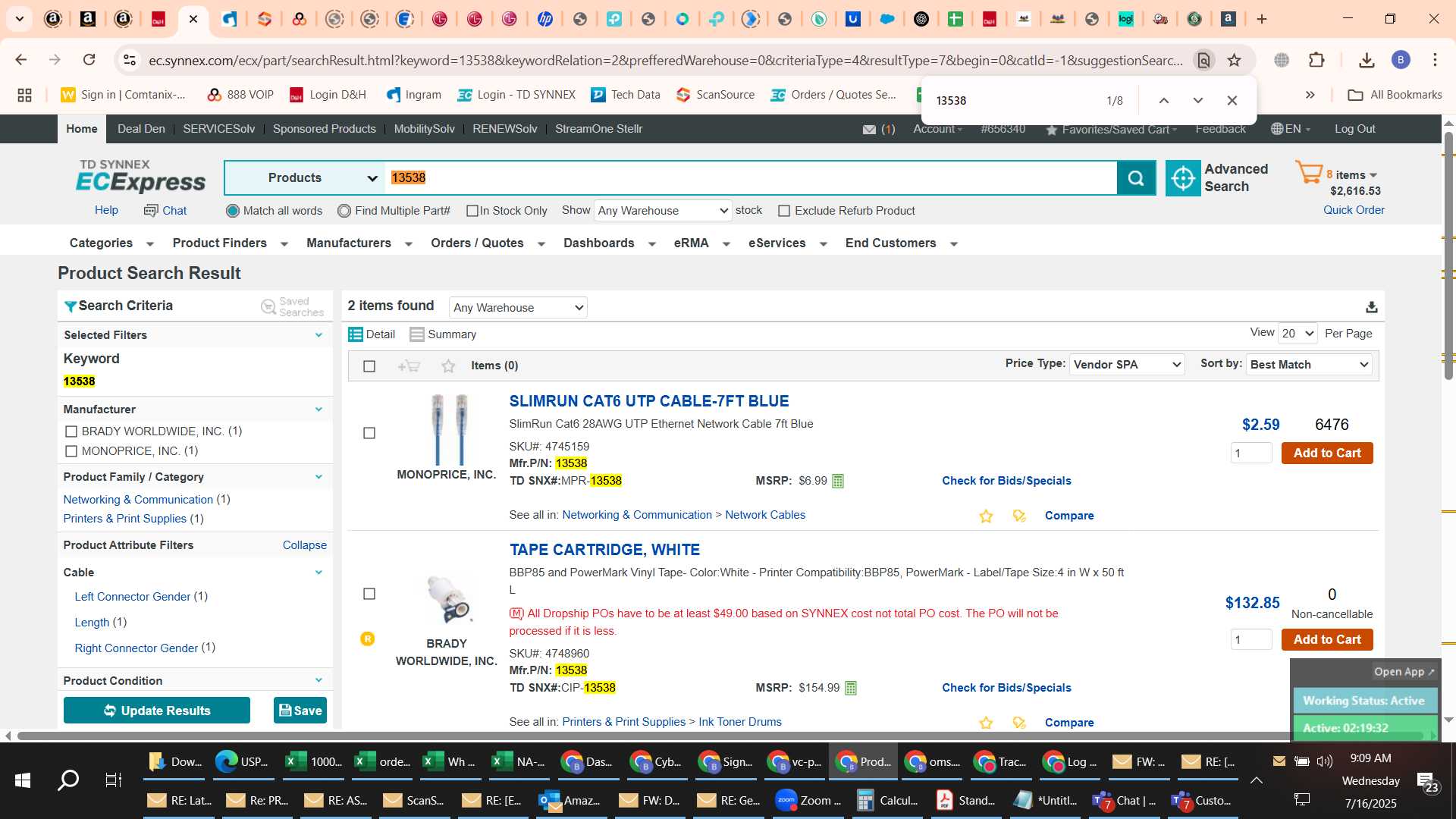Add SLIMRUN CAT6 cable to cart
The height and width of the screenshot is (819, 1456).
coord(1327,453)
